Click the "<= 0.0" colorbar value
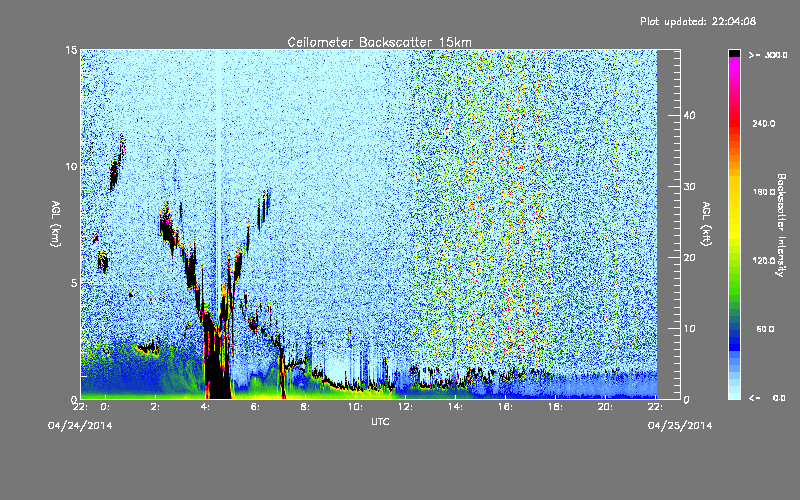Image resolution: width=800 pixels, height=500 pixels. pyautogui.click(x=767, y=398)
